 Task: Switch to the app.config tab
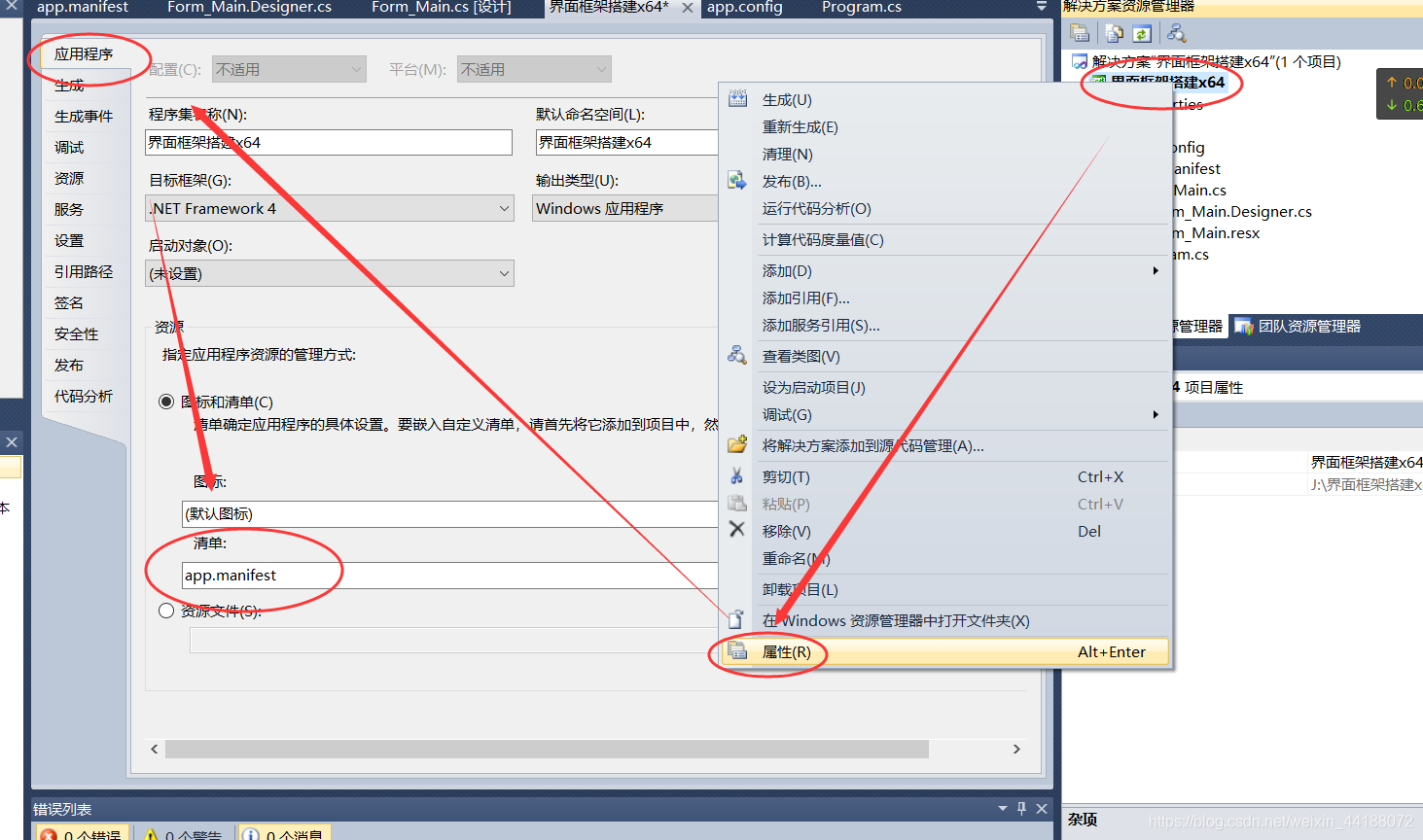(744, 8)
